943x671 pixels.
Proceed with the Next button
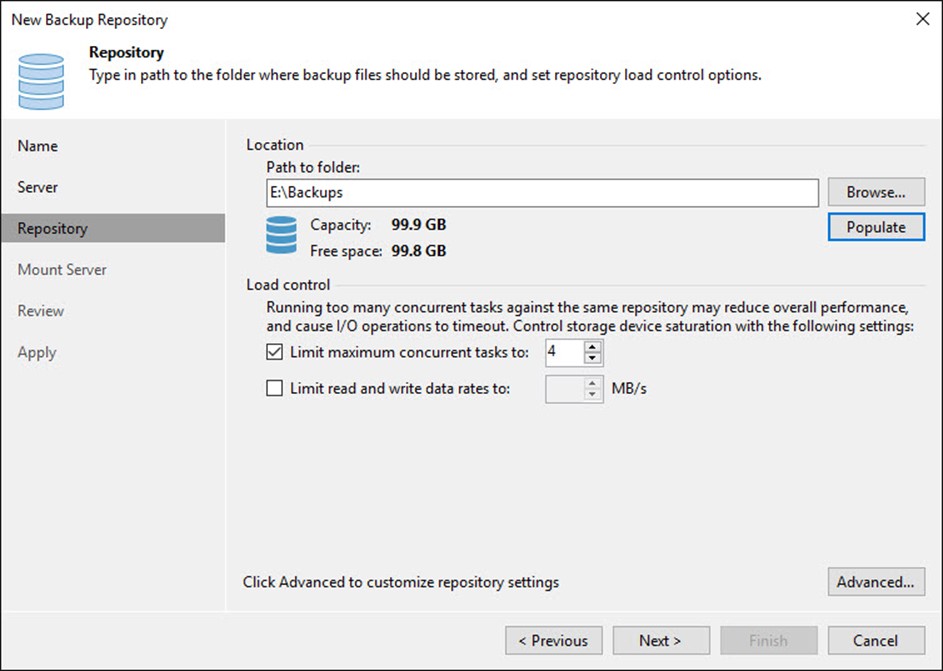click(660, 641)
